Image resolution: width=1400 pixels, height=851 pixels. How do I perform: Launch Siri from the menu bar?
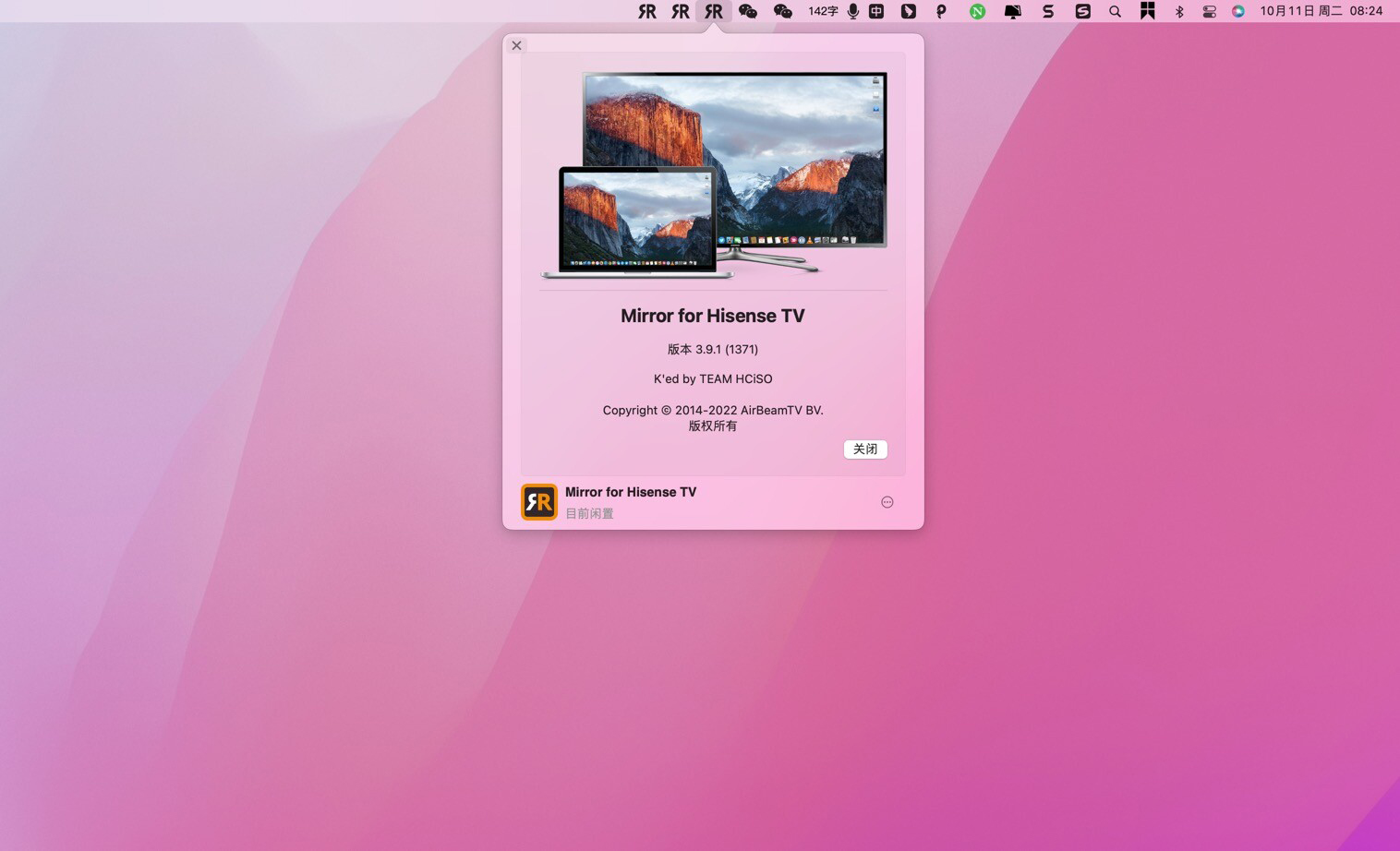point(1238,11)
